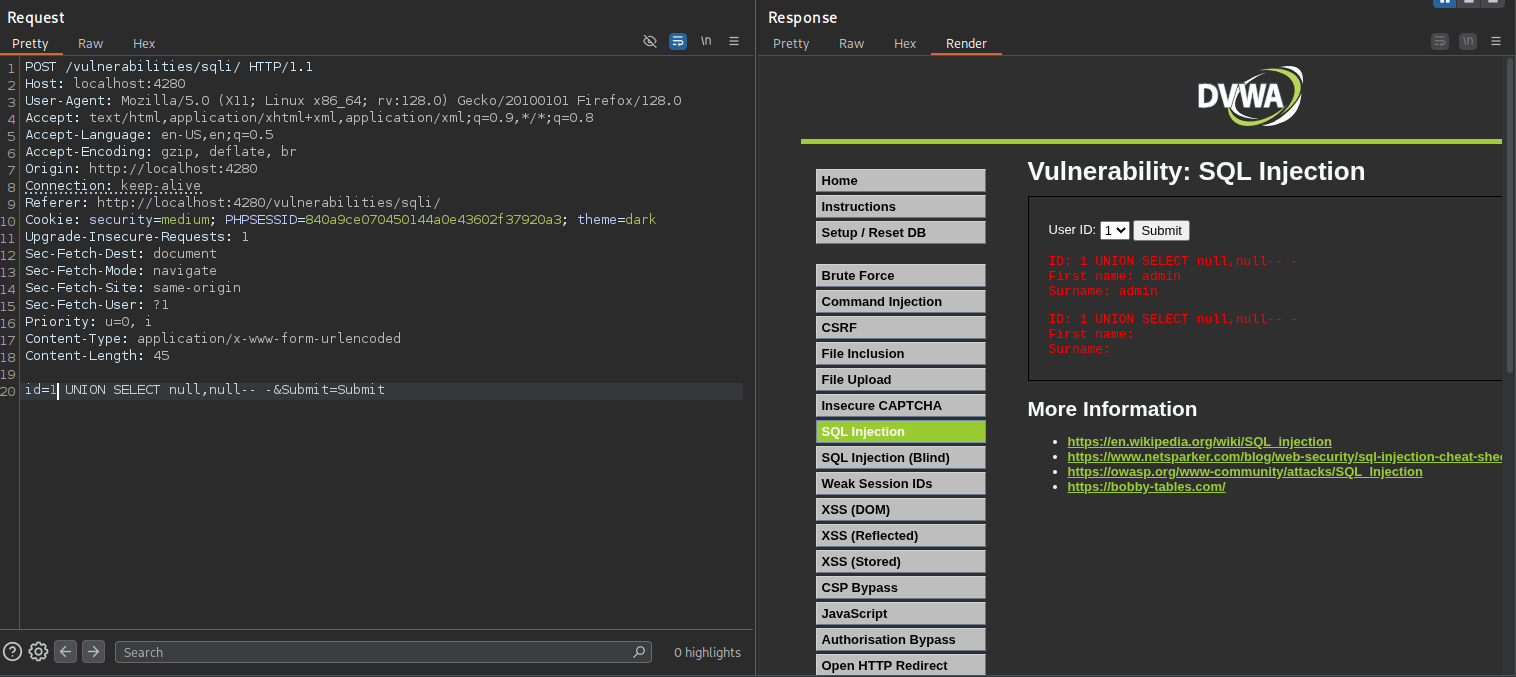This screenshot has height=677, width=1516.
Task: Open the File Upload menu item
Action: [901, 379]
